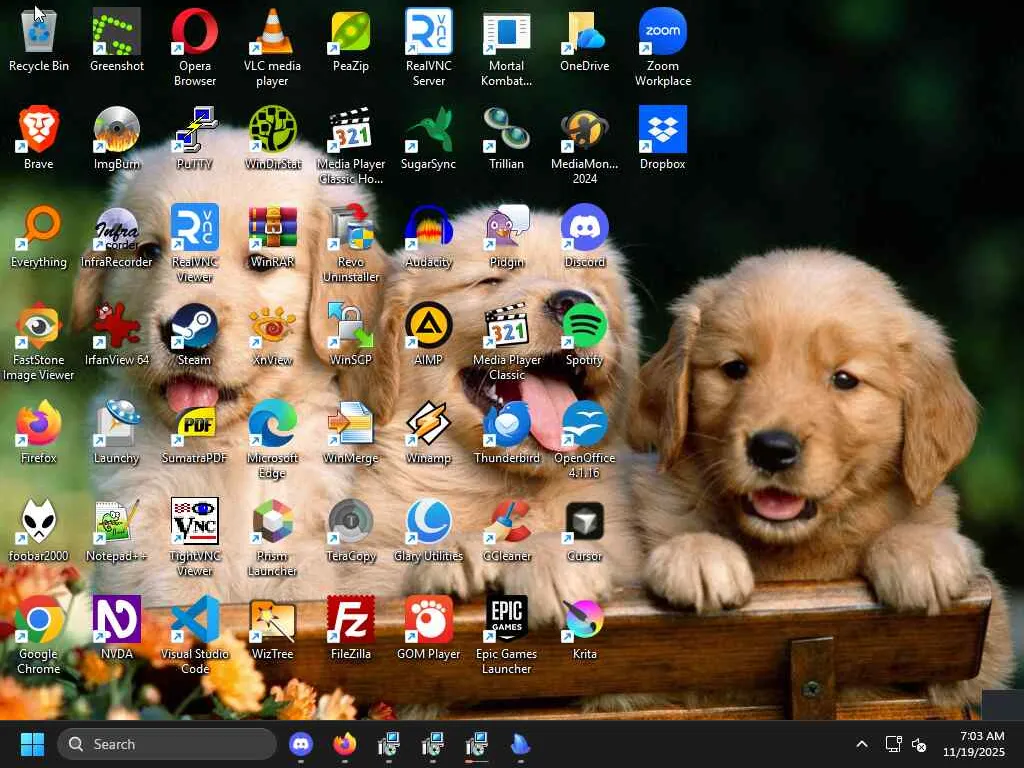The width and height of the screenshot is (1024, 768).
Task: Select the PeaZip shortcut
Action: 351,40
